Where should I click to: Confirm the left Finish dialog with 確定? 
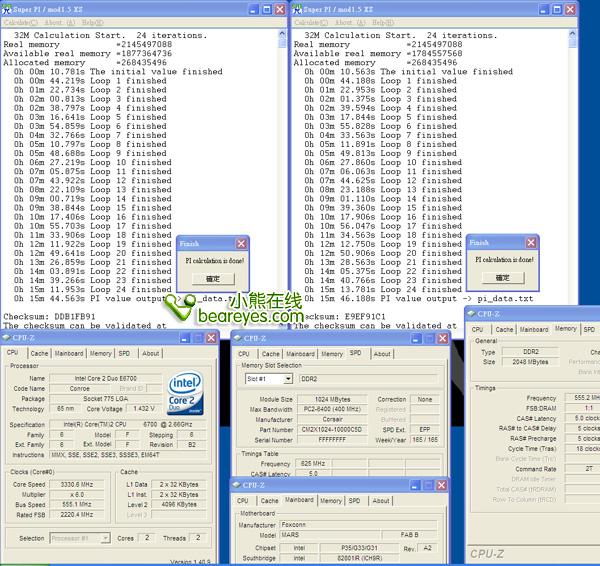pyautogui.click(x=213, y=279)
